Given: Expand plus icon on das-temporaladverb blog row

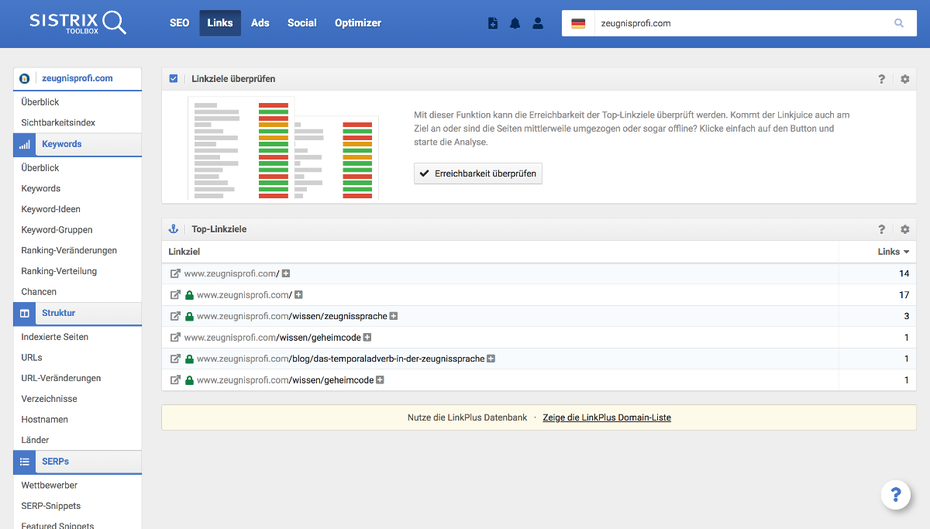Looking at the screenshot, I should pyautogui.click(x=491, y=359).
